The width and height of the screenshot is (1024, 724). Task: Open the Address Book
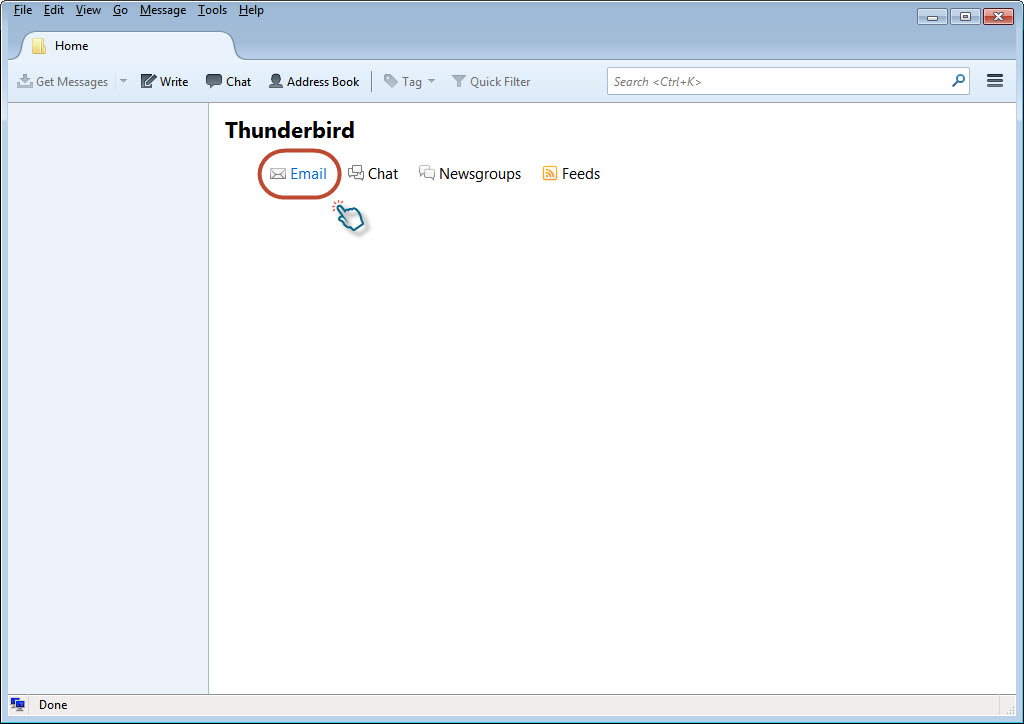(x=314, y=81)
